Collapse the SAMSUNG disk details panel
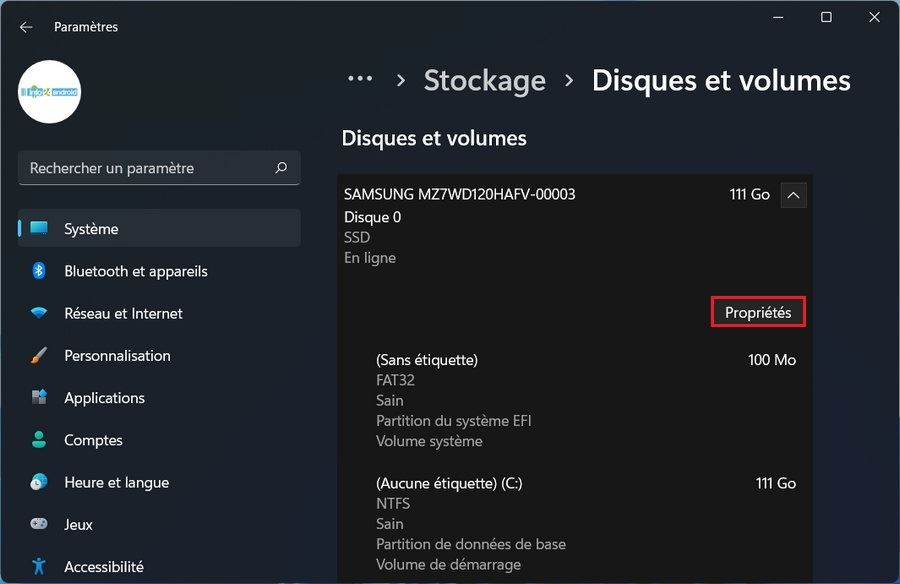Viewport: 900px width, 584px height. click(793, 194)
